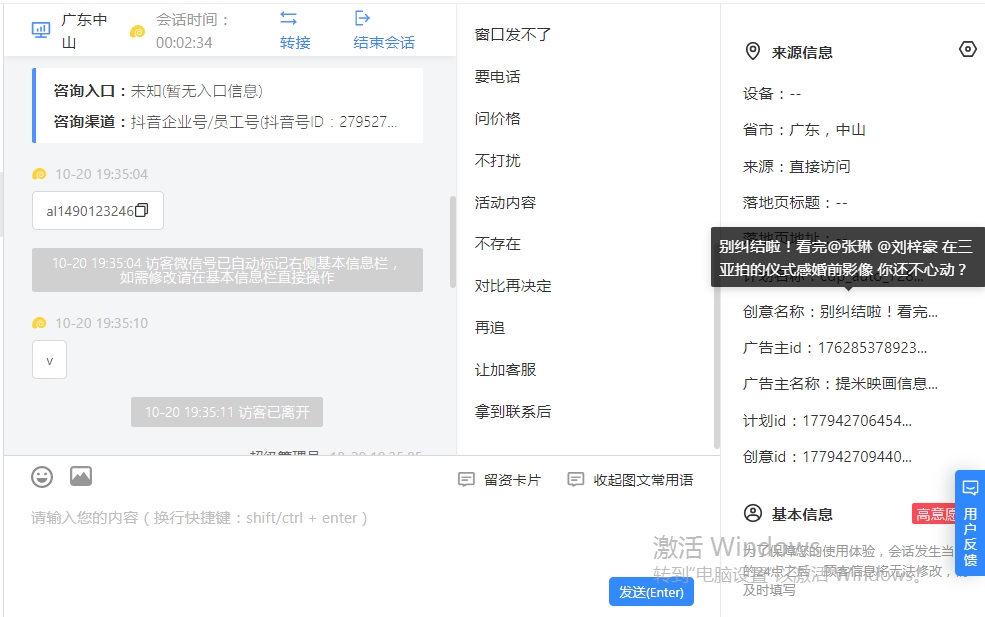
Task: Click the person icon beside 基本信息
Action: pos(753,513)
